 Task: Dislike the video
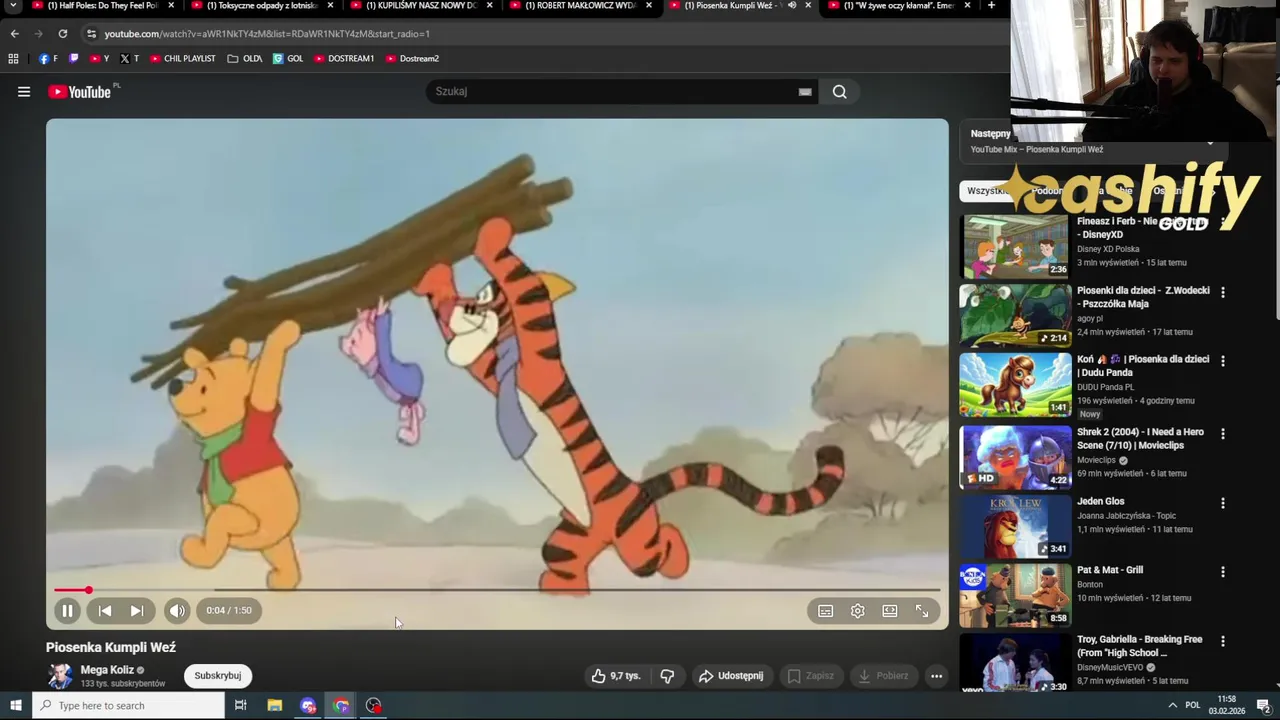[667, 676]
